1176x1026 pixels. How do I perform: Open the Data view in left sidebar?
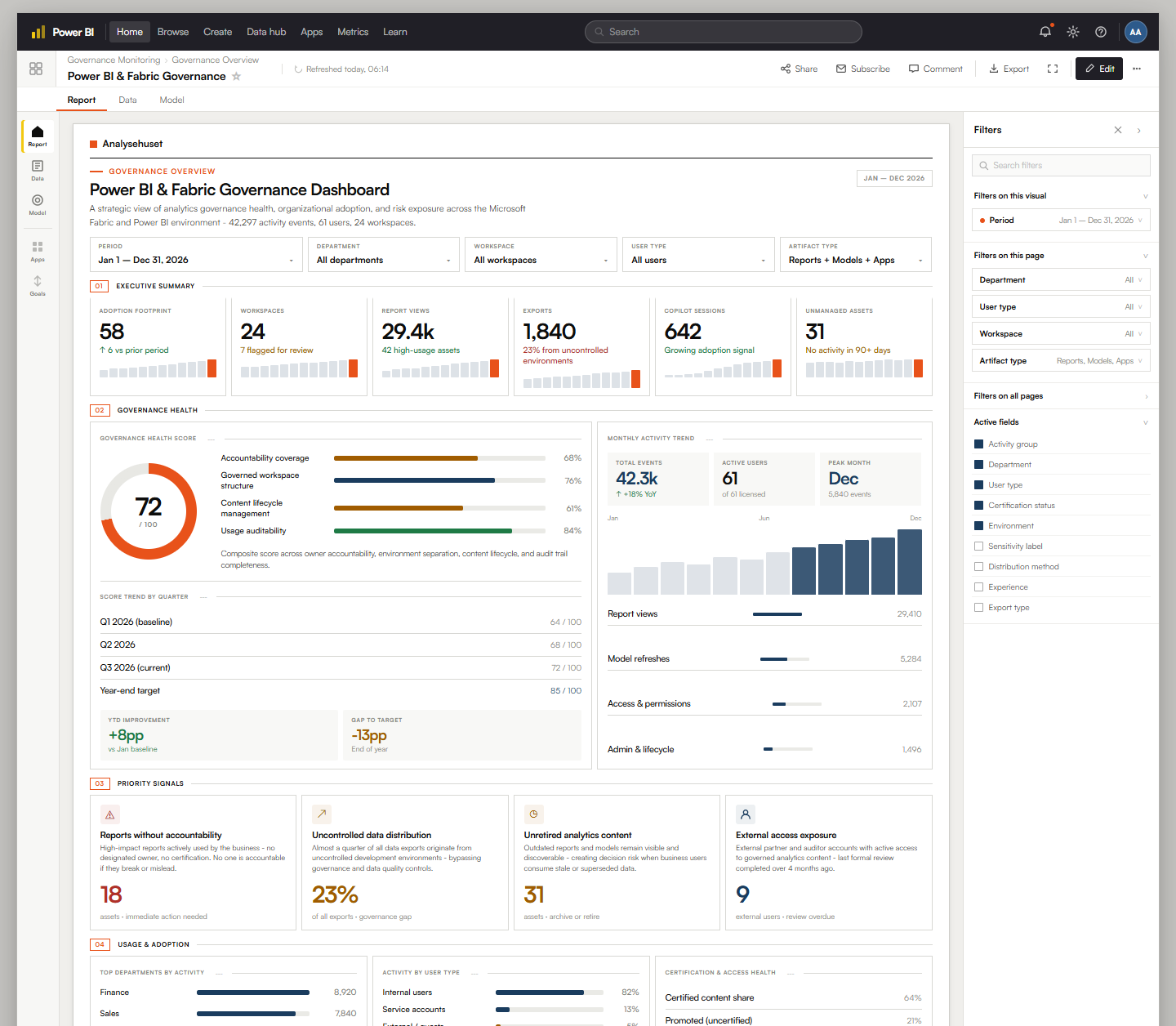(38, 171)
